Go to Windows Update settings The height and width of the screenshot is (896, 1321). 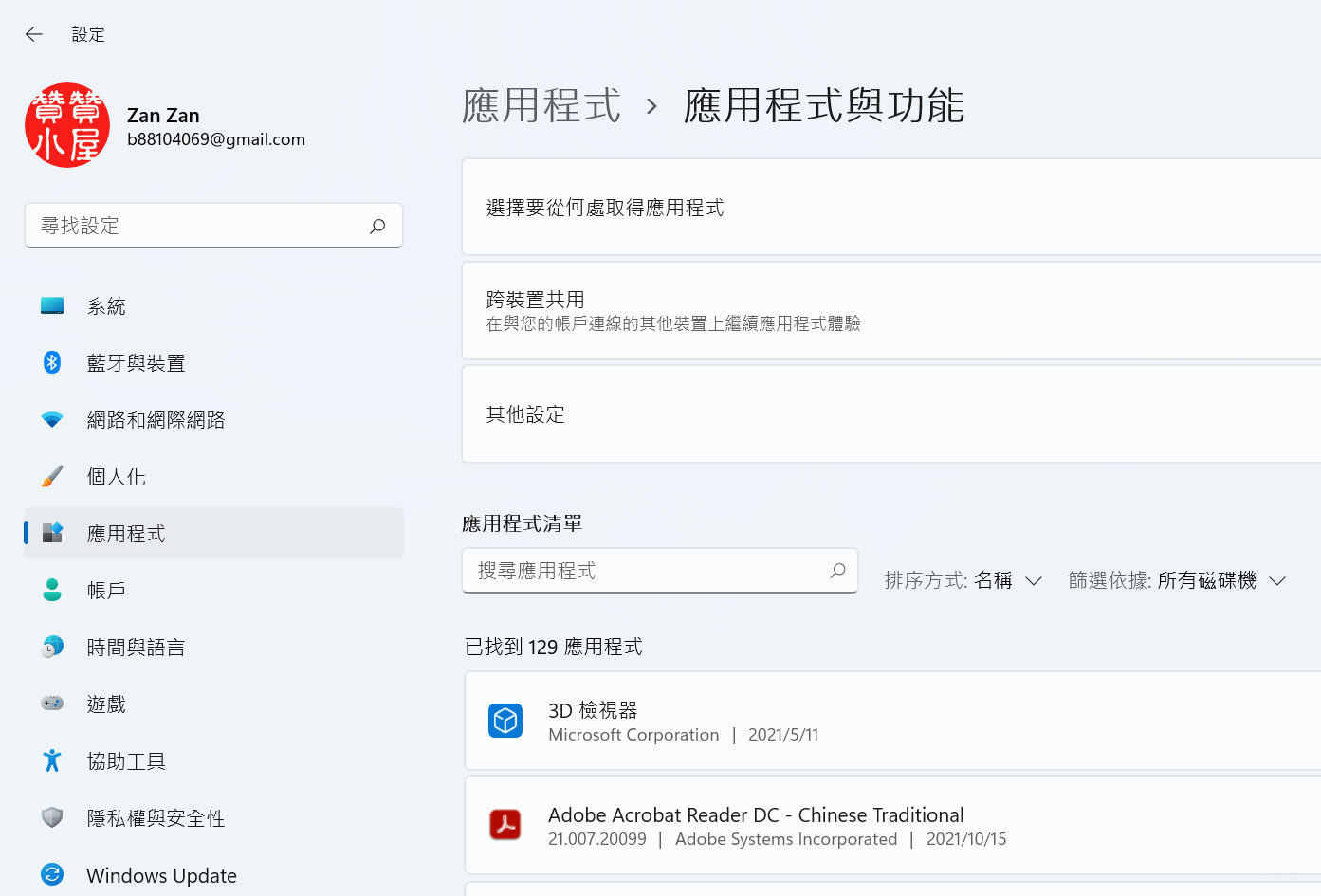214,875
